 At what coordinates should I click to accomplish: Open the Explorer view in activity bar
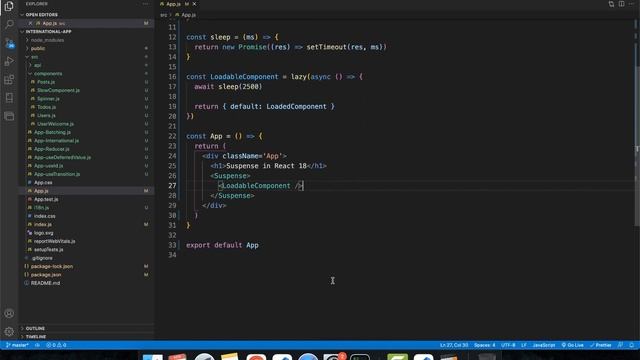click(9, 6)
